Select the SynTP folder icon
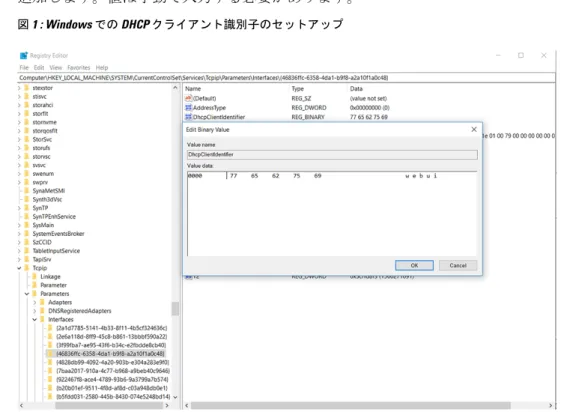The height and width of the screenshot is (412, 567). click(x=27, y=208)
